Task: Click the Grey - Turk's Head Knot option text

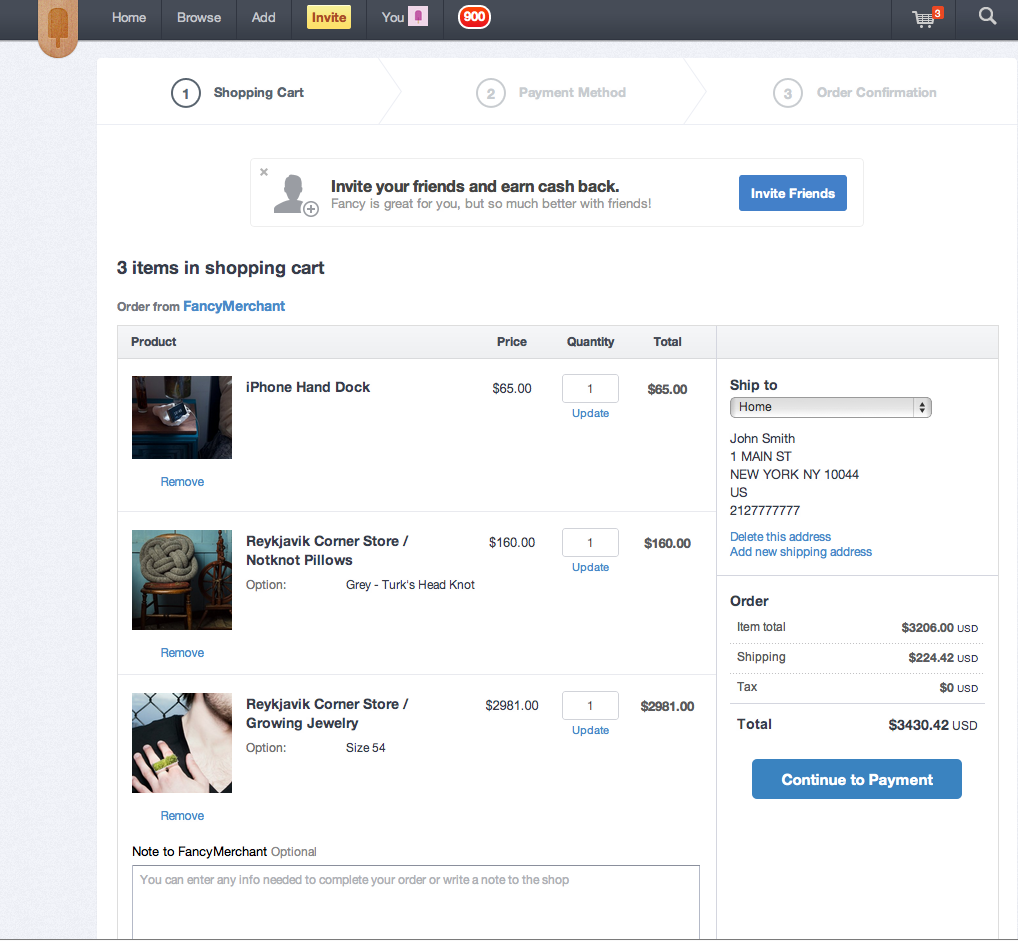Action: point(410,584)
